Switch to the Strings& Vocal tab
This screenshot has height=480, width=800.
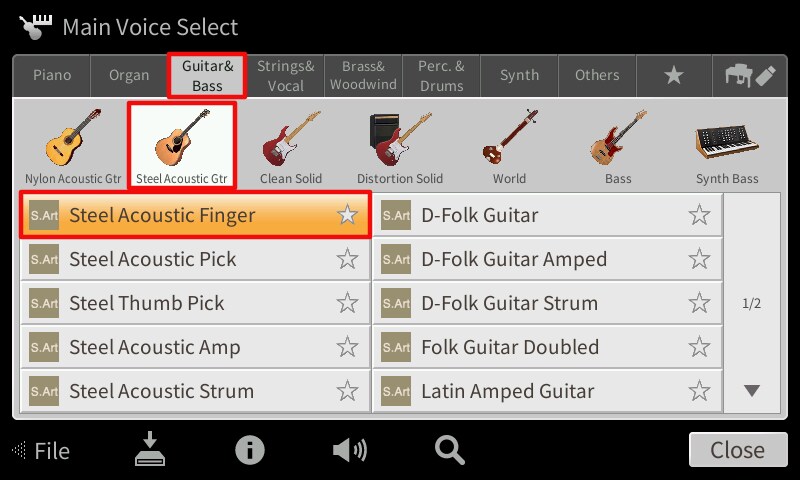(x=286, y=75)
